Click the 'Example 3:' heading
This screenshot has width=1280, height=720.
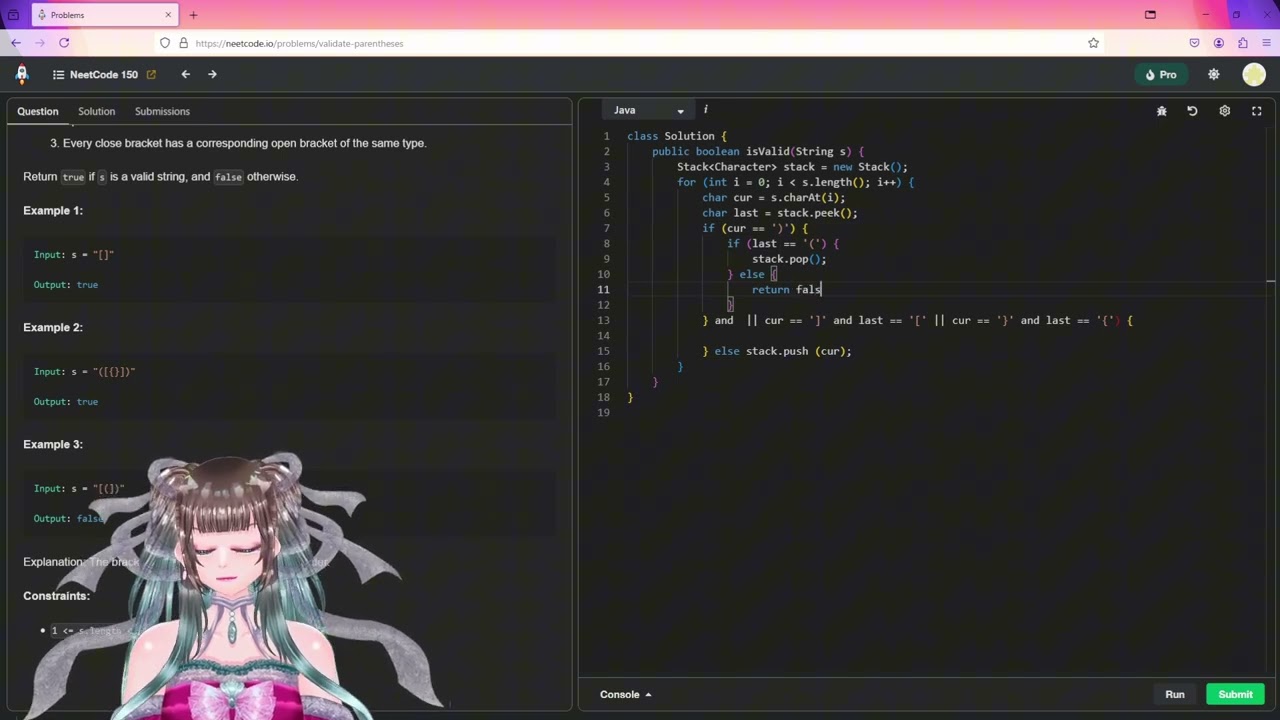pos(53,444)
